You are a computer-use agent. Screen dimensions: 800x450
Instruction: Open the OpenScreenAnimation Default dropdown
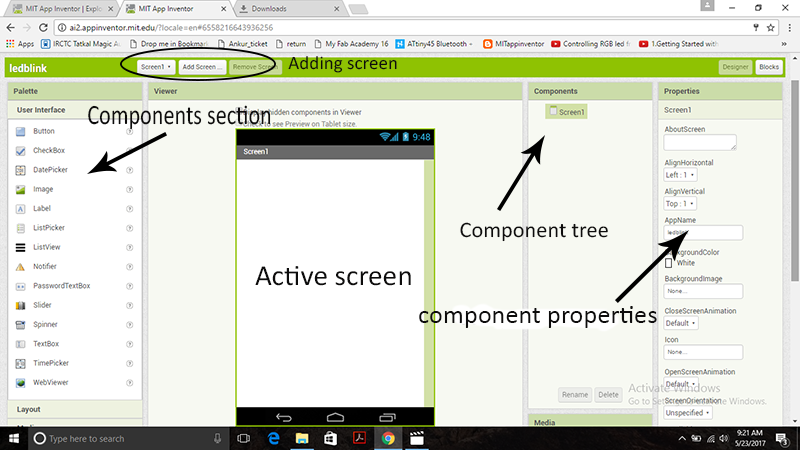681,384
